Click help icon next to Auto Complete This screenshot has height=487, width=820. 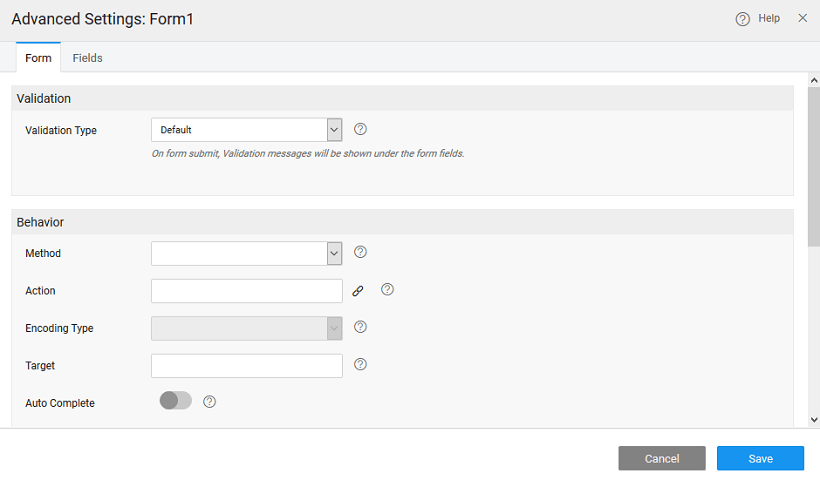210,402
